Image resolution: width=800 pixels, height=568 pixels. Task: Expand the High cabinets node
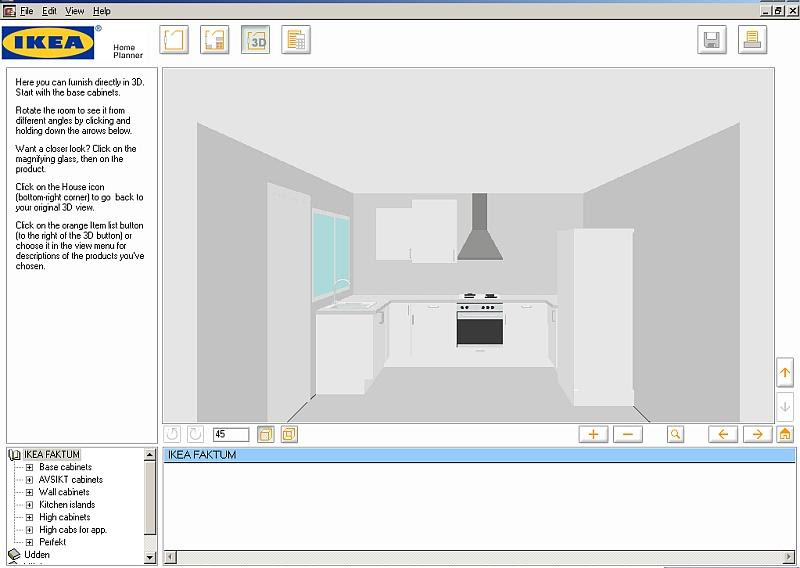(30, 517)
